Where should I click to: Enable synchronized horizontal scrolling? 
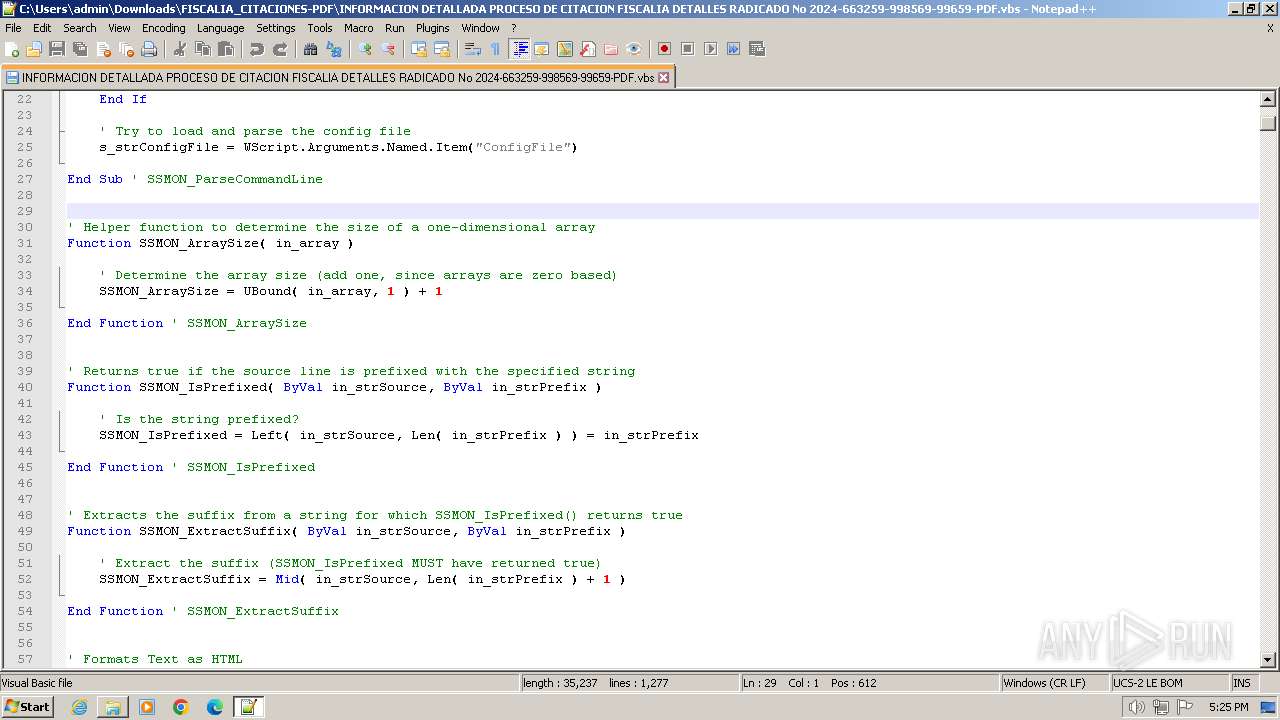tap(442, 49)
